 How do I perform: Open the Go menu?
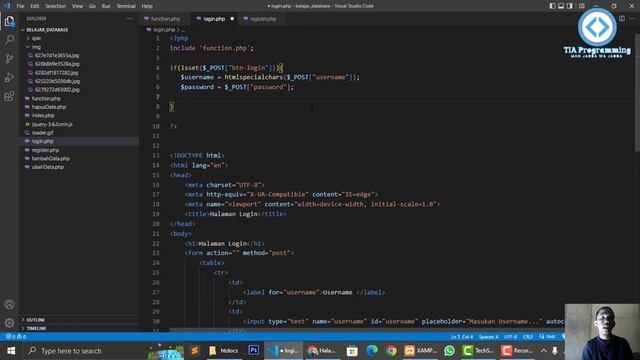point(92,6)
